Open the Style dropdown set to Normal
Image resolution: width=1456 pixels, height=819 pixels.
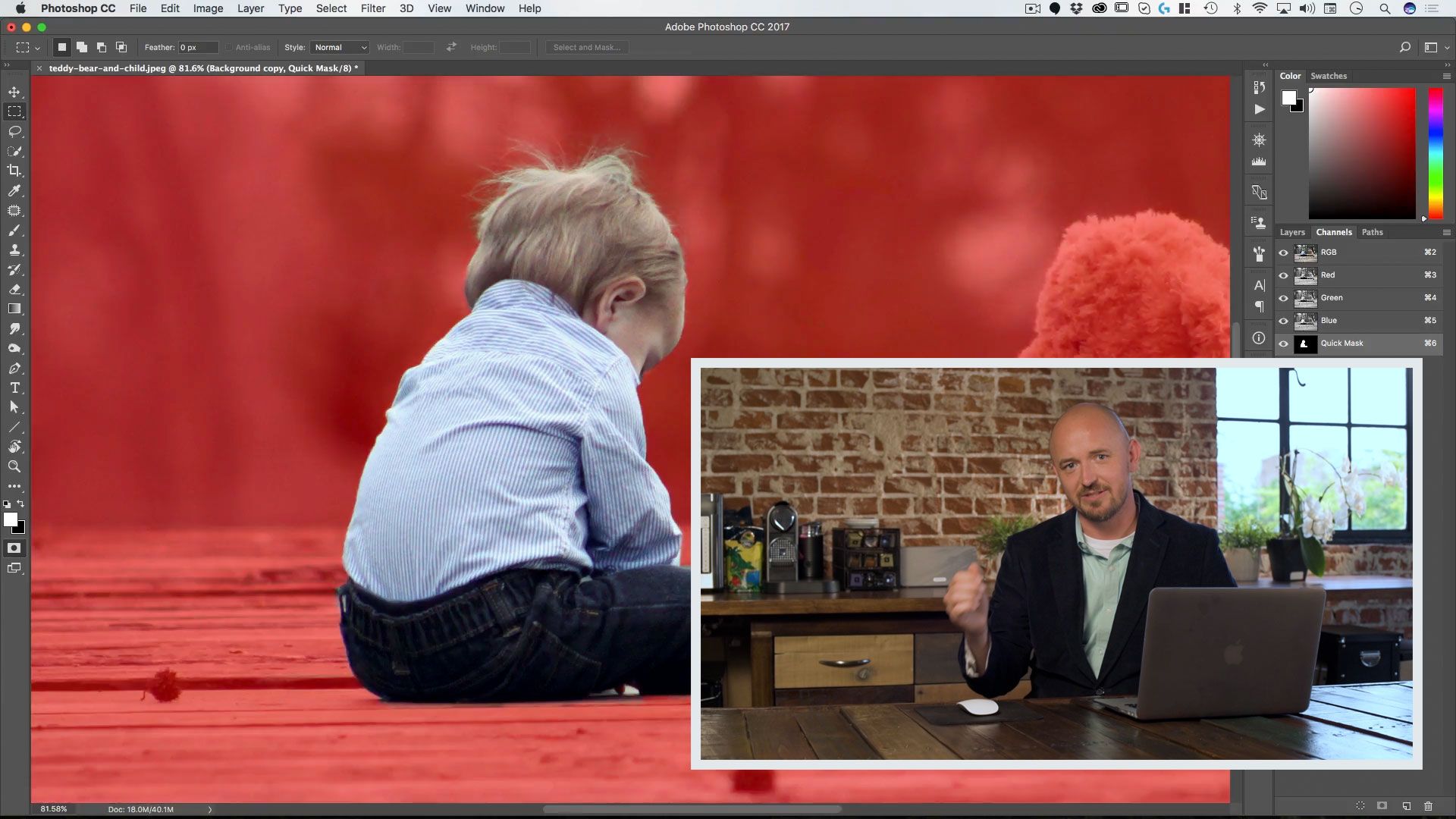(340, 47)
